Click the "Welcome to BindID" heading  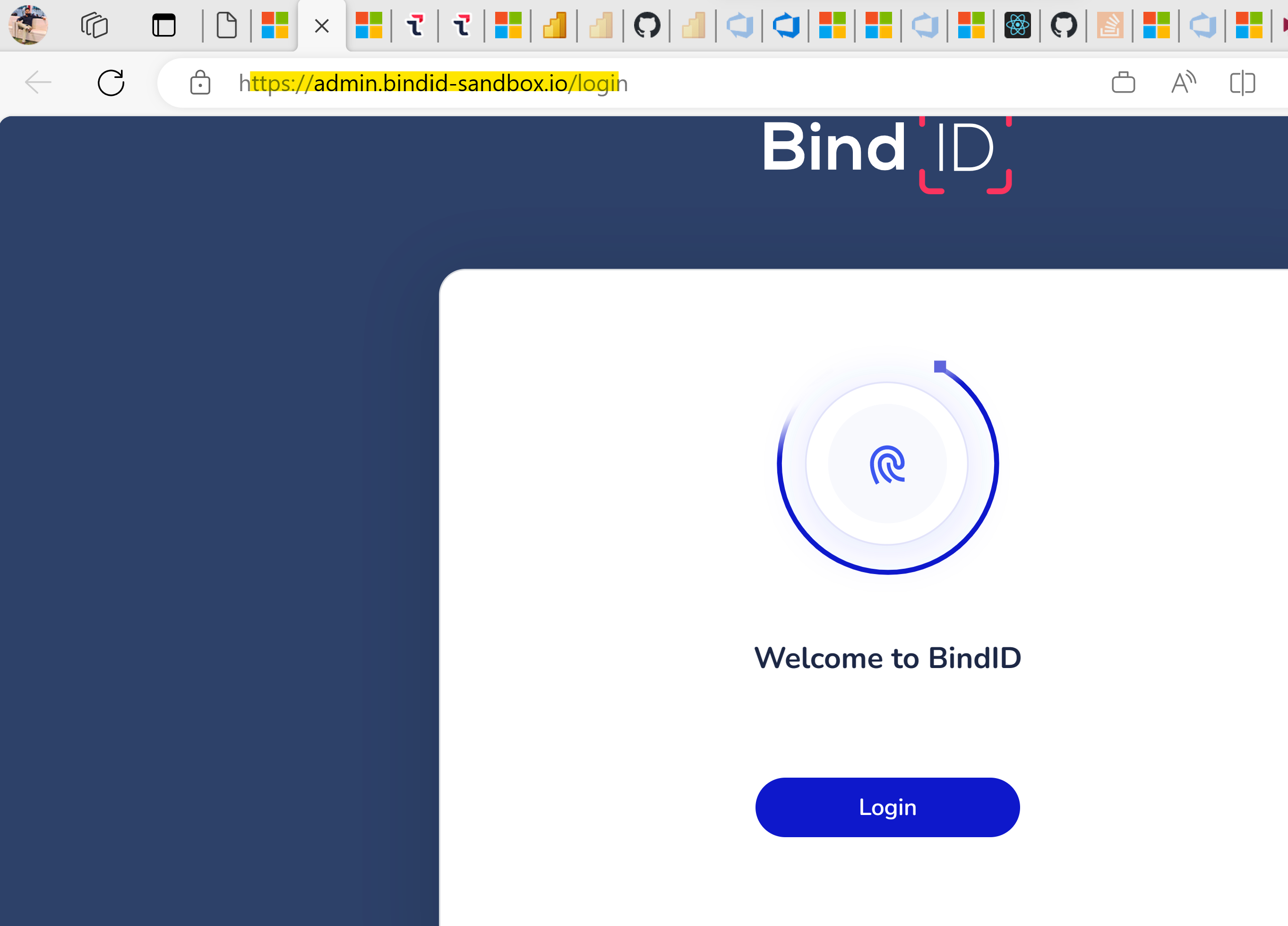click(887, 658)
